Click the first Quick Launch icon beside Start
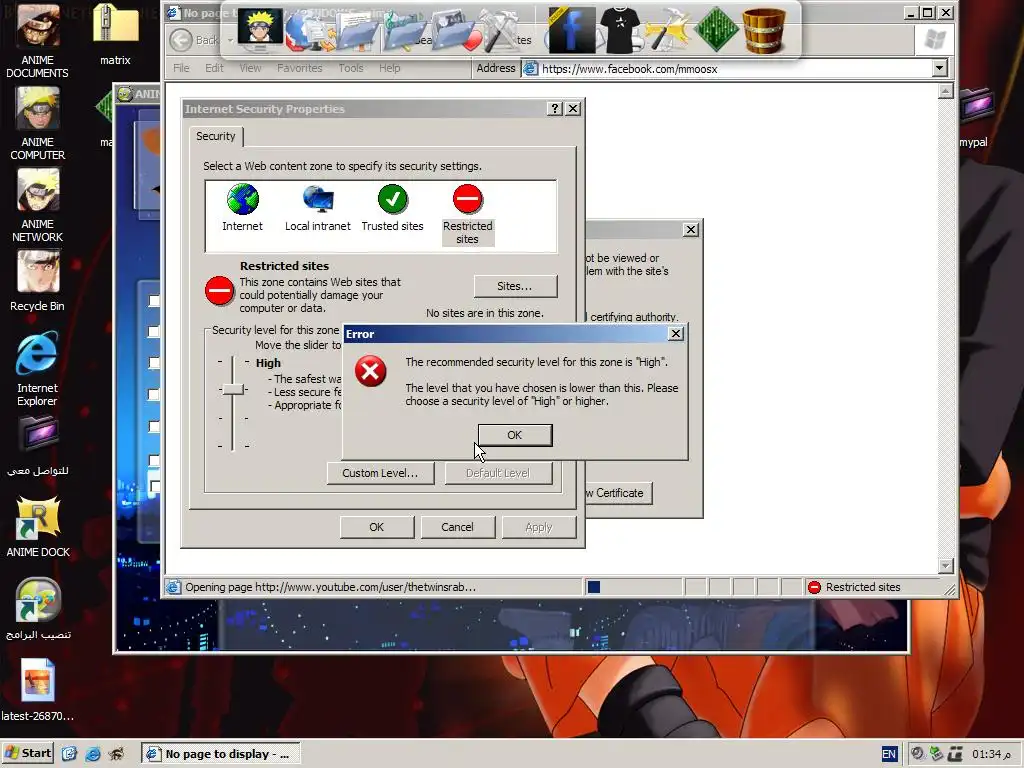The image size is (1024, 768). pyautogui.click(x=69, y=754)
